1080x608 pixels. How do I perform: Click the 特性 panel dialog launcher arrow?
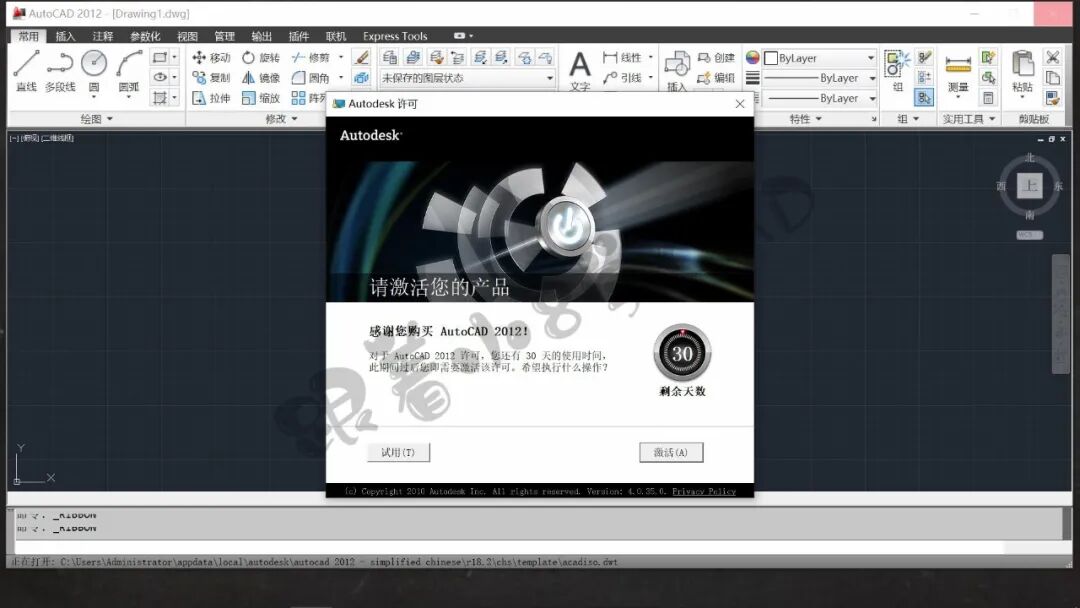(874, 119)
